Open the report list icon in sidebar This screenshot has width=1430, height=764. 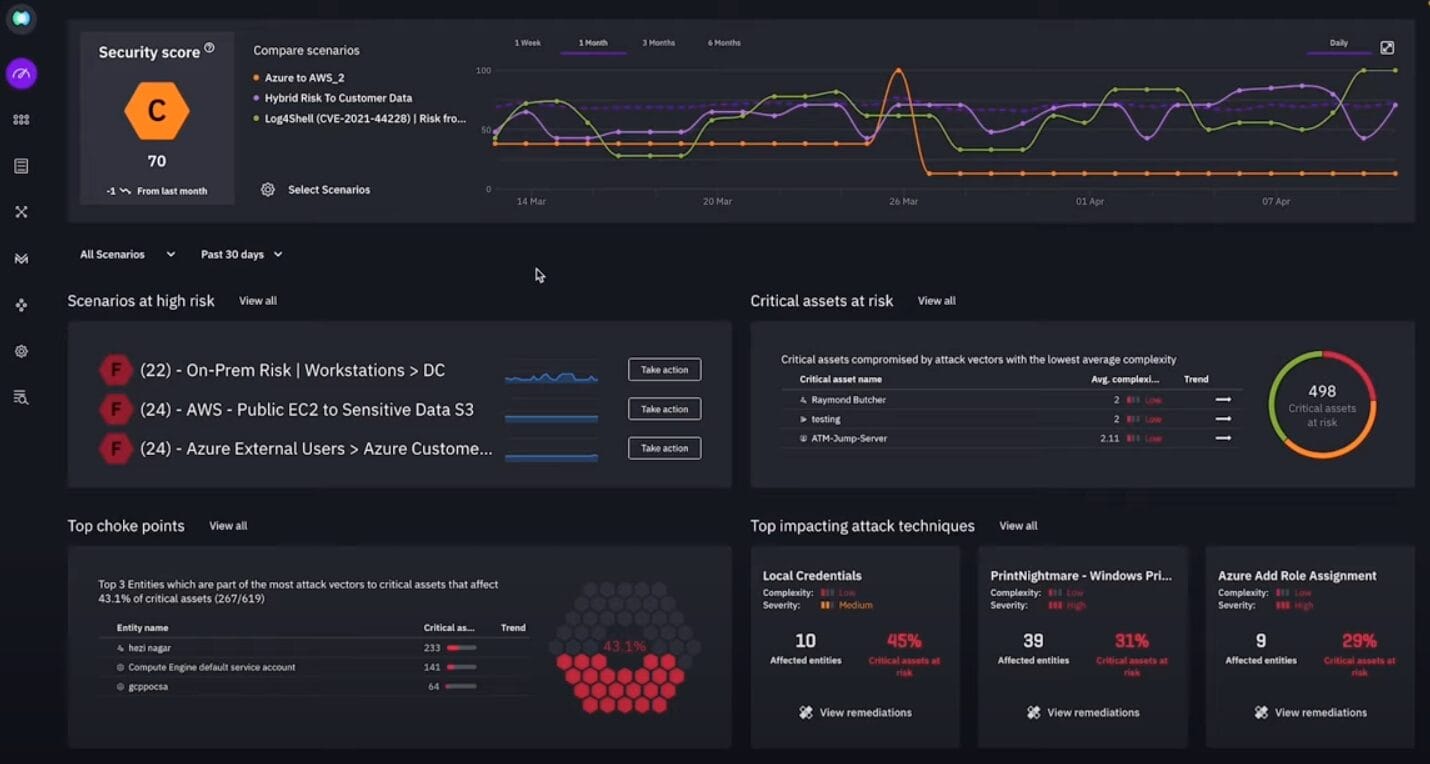pyautogui.click(x=21, y=166)
